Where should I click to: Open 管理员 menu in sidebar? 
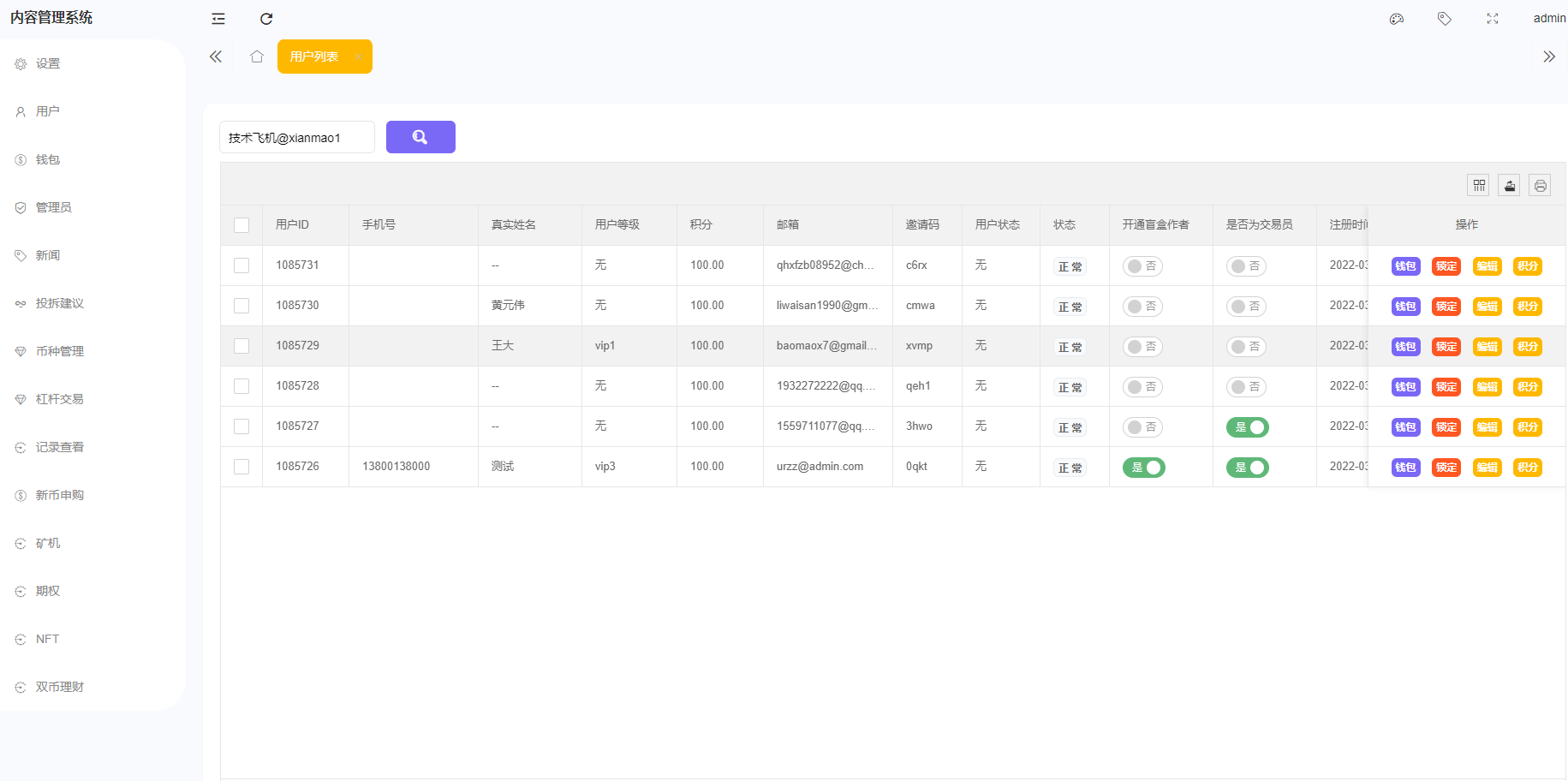[54, 207]
